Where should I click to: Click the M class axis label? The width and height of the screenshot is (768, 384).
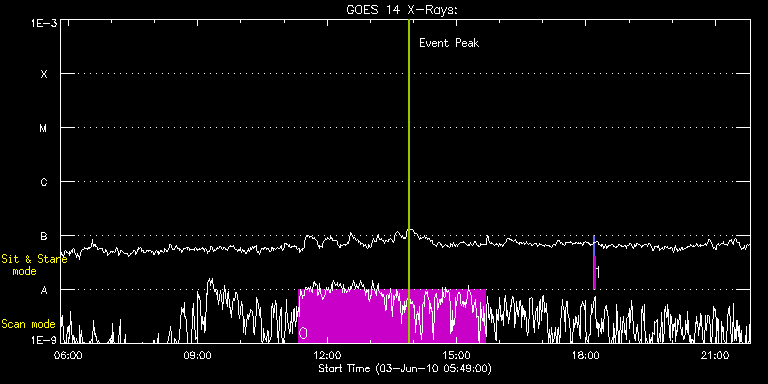pyautogui.click(x=44, y=128)
